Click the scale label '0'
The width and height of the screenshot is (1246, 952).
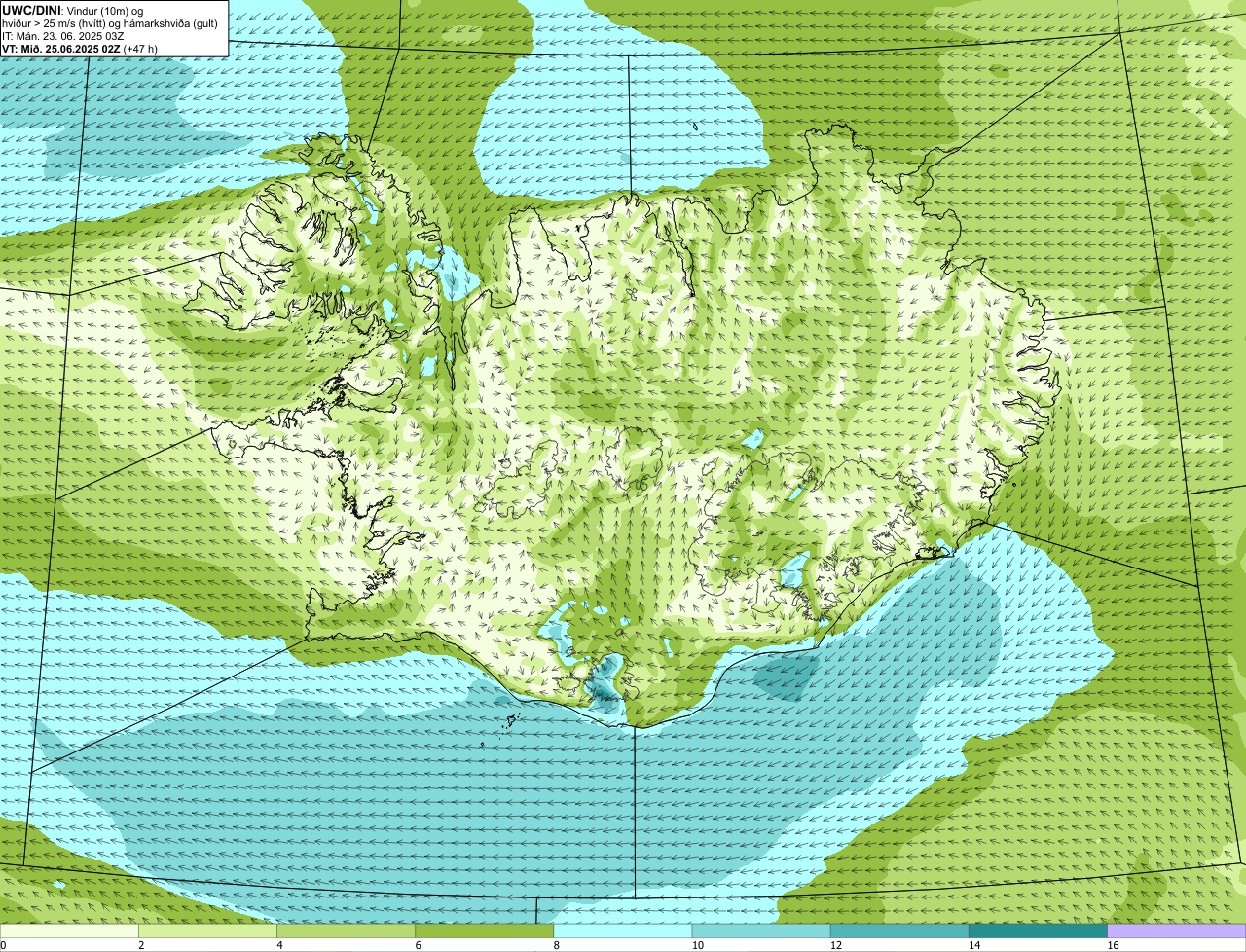[3, 945]
